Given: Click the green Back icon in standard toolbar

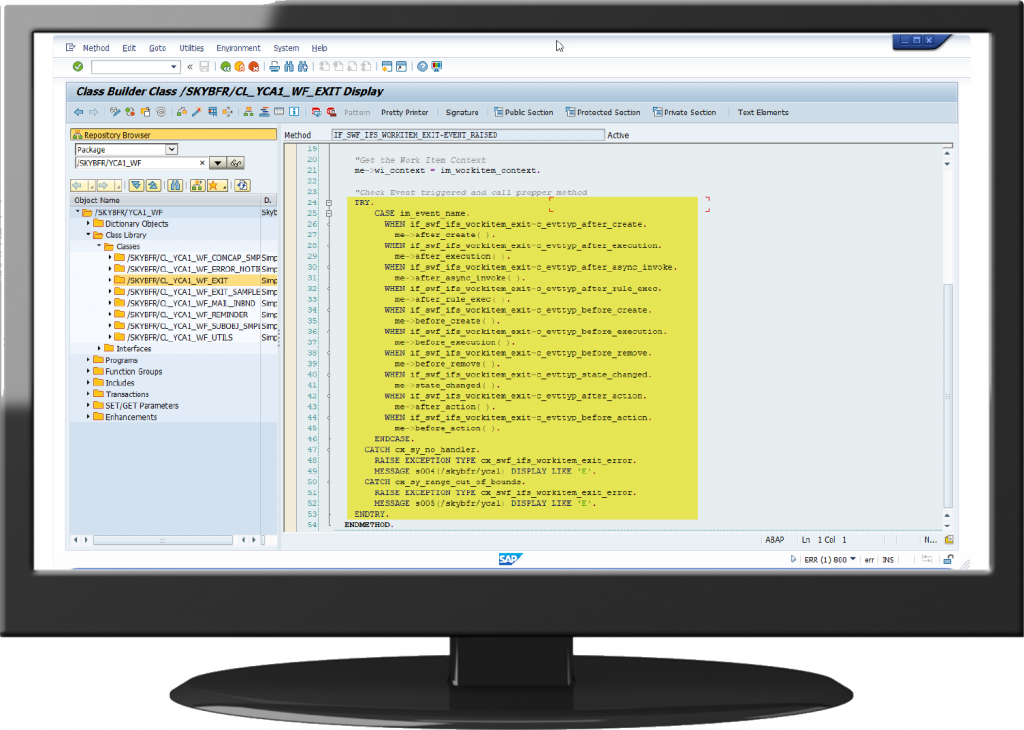Looking at the screenshot, I should pyautogui.click(x=225, y=67).
